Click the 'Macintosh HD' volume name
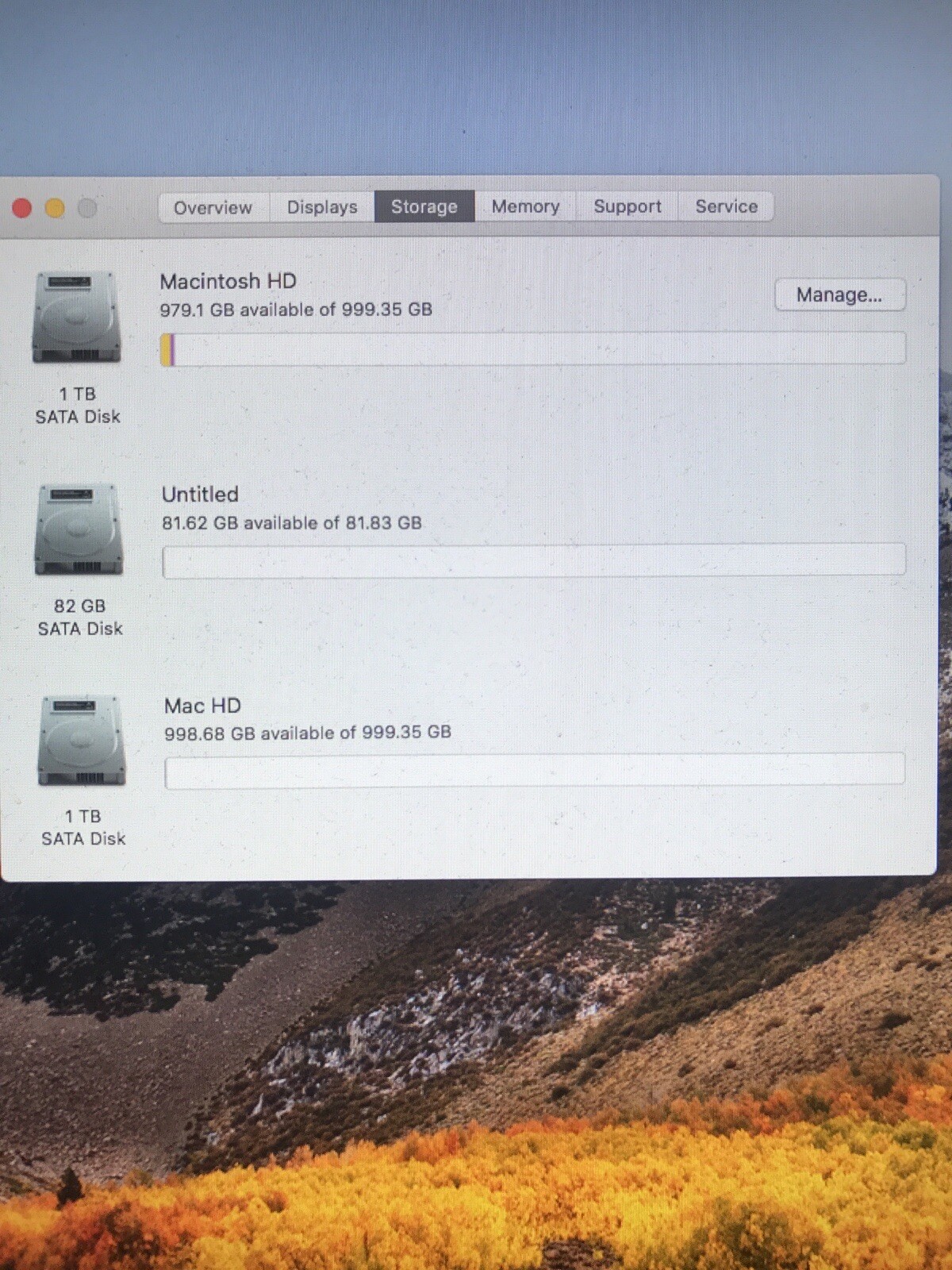952x1270 pixels. pos(228,281)
